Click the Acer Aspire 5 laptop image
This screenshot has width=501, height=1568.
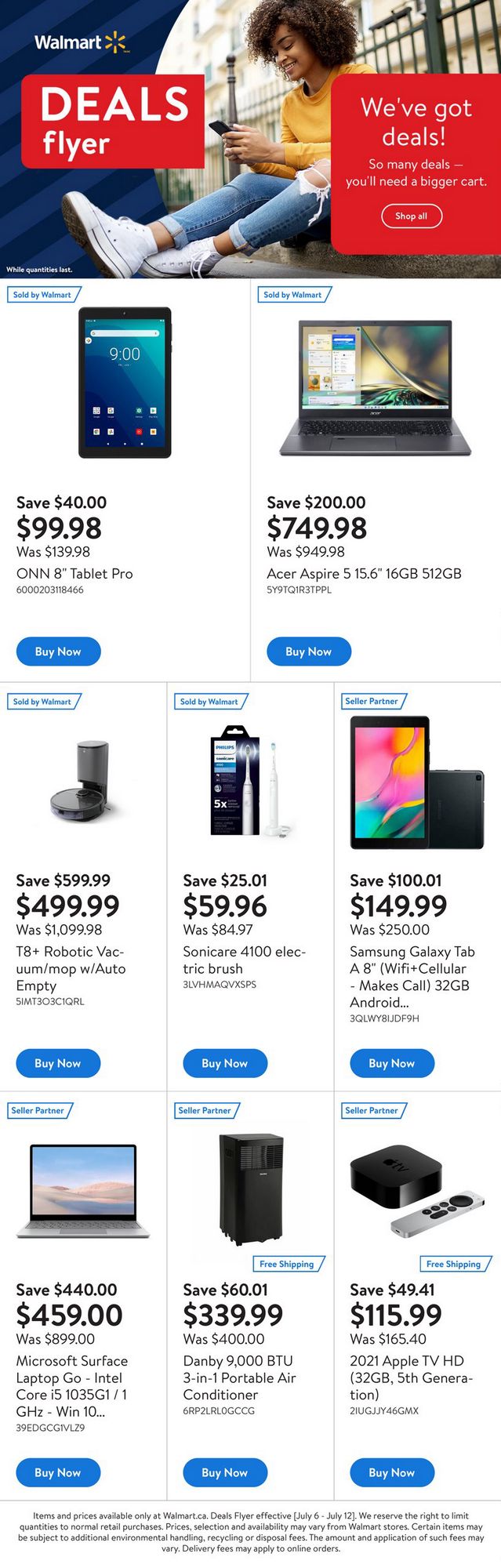point(376,387)
